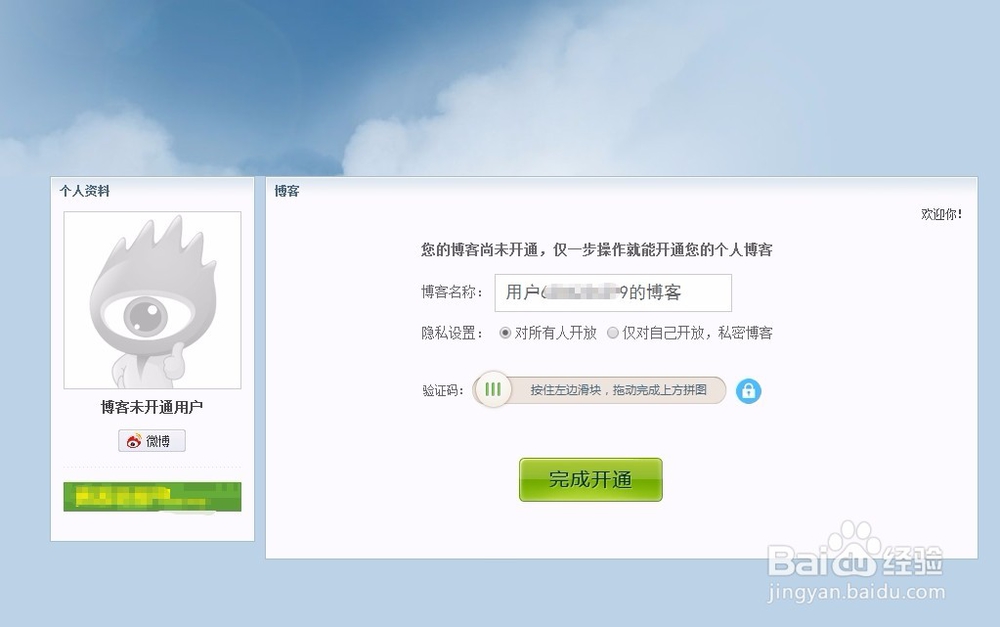Click the 微博 button under the profile

[152, 441]
